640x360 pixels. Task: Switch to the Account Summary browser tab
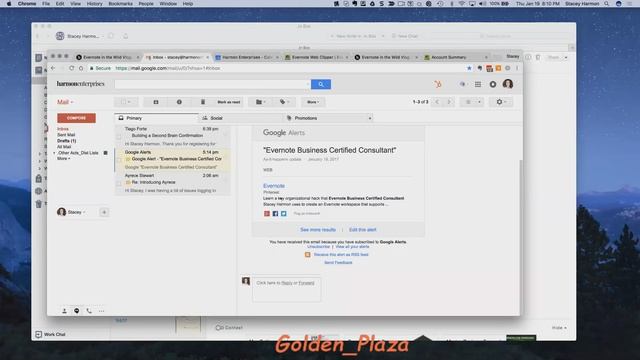[454, 57]
